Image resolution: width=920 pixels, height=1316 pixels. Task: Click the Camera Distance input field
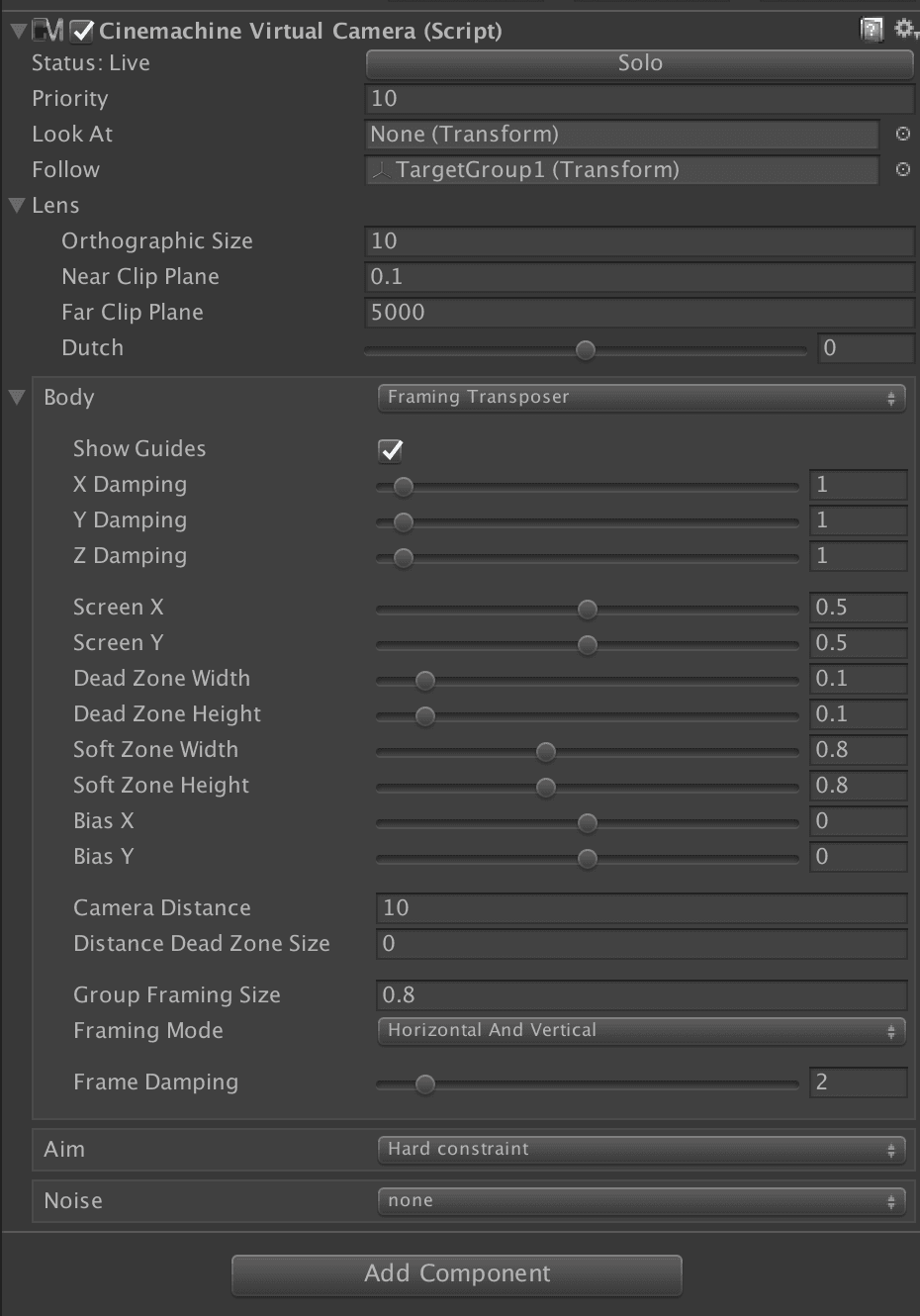tap(641, 908)
